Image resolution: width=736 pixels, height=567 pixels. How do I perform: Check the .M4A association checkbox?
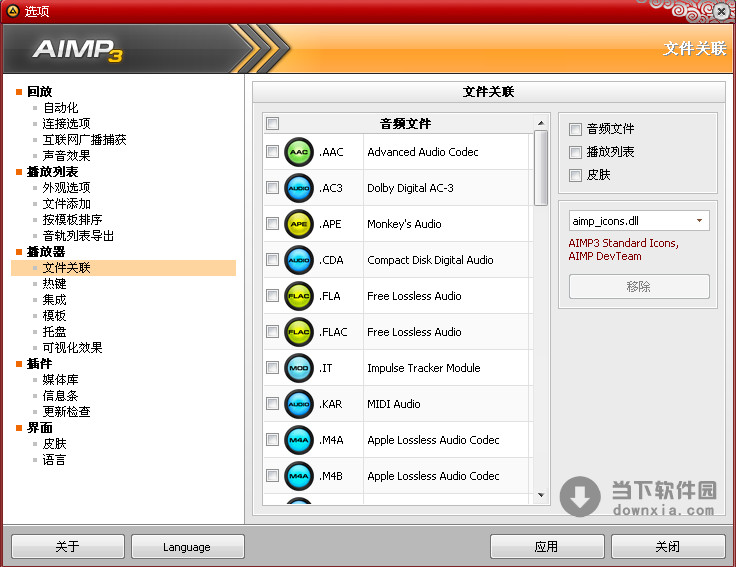coord(272,439)
